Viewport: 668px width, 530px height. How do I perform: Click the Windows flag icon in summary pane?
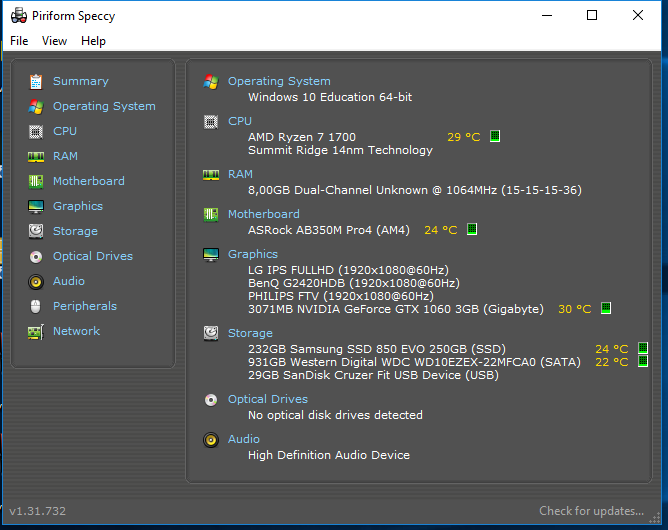(211, 81)
